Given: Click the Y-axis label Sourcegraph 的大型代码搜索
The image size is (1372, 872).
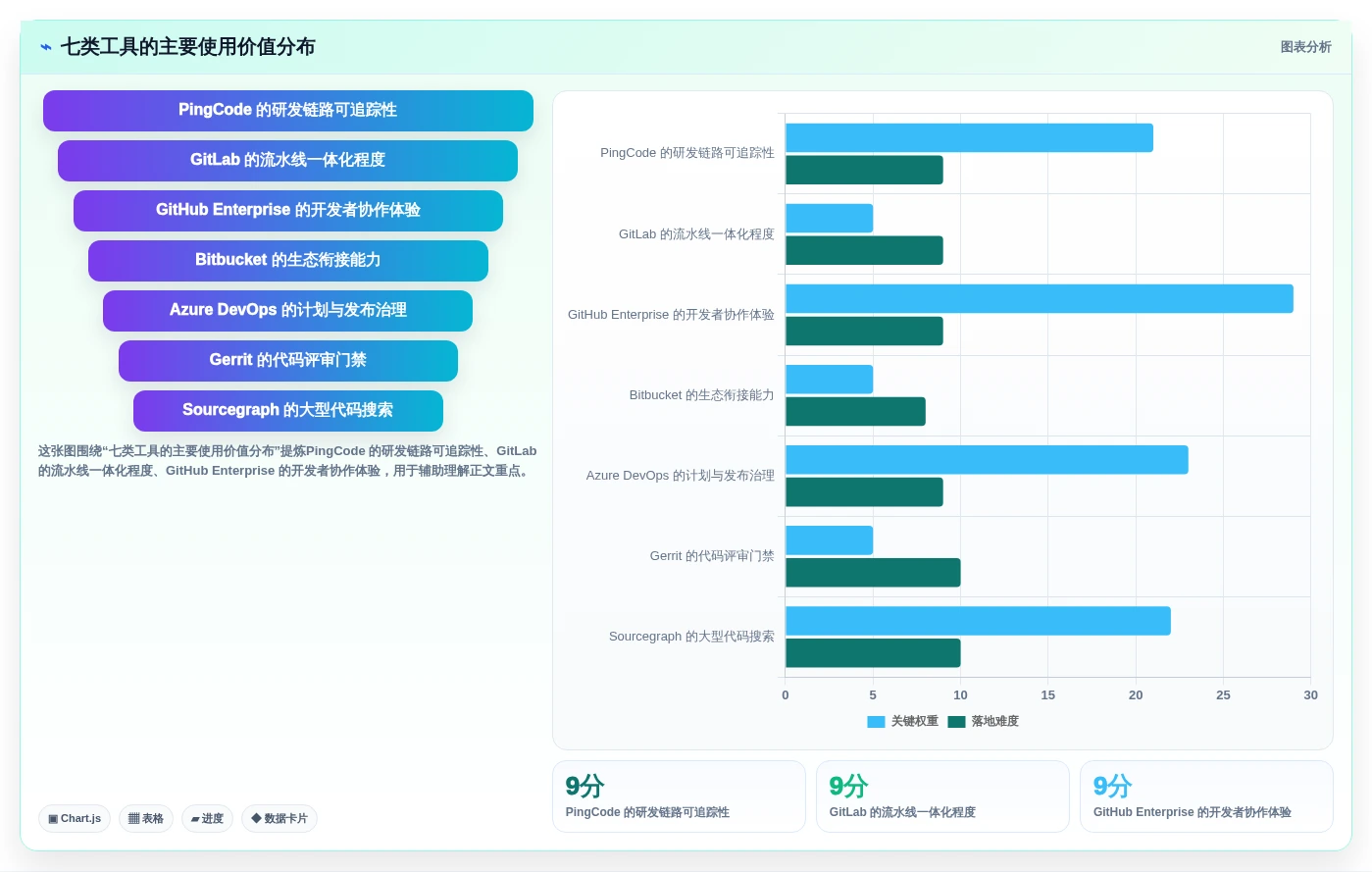Looking at the screenshot, I should tap(691, 637).
